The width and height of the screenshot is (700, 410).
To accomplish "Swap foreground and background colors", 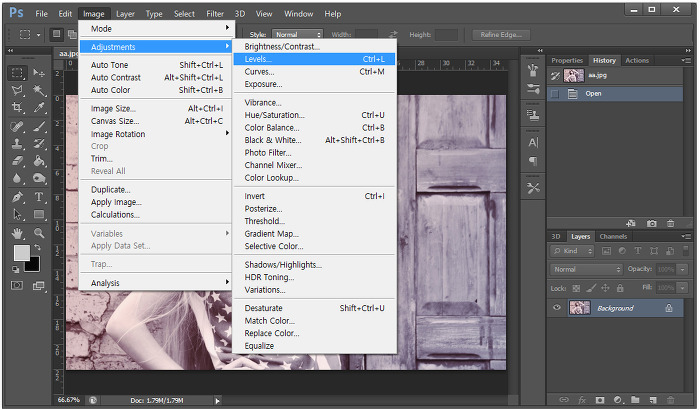I will (38, 247).
